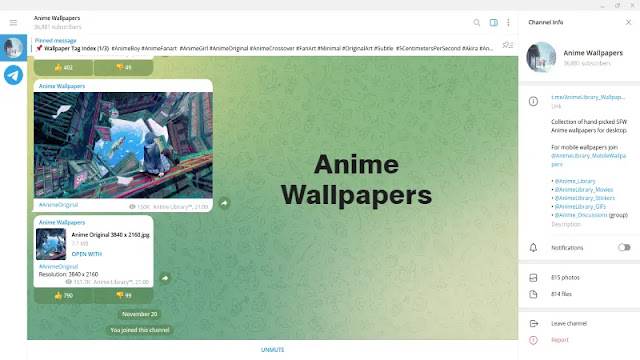
Task: Click the November 20 date badge
Action: (139, 314)
